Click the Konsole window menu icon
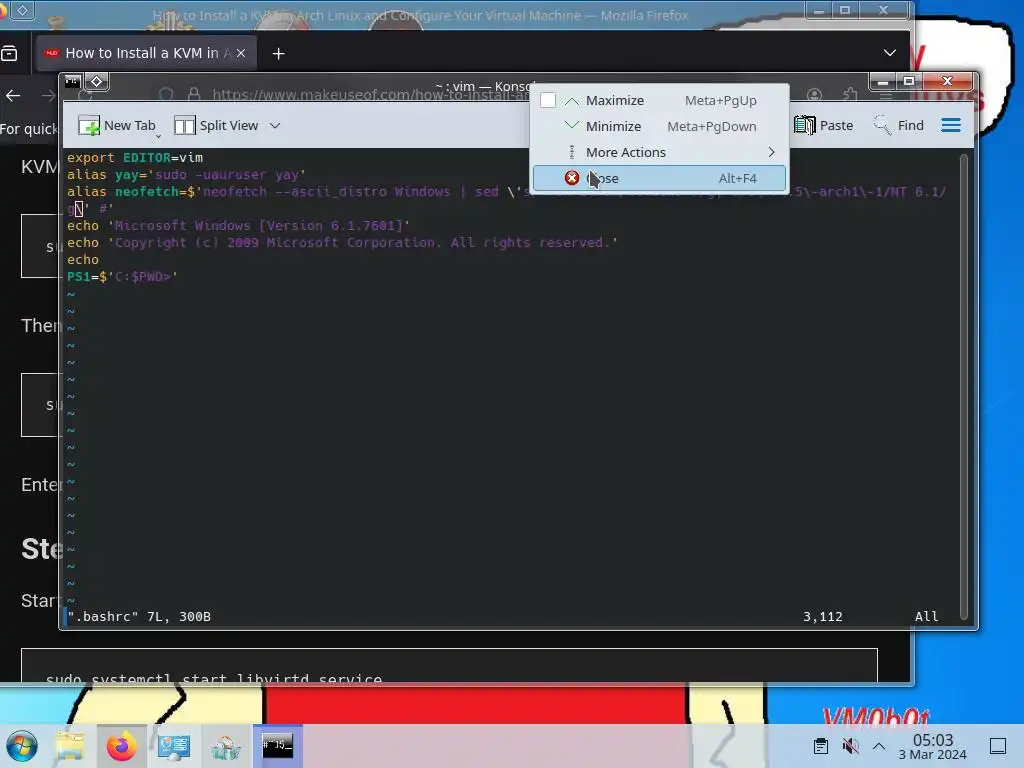The width and height of the screenshot is (1024, 768). tap(72, 82)
